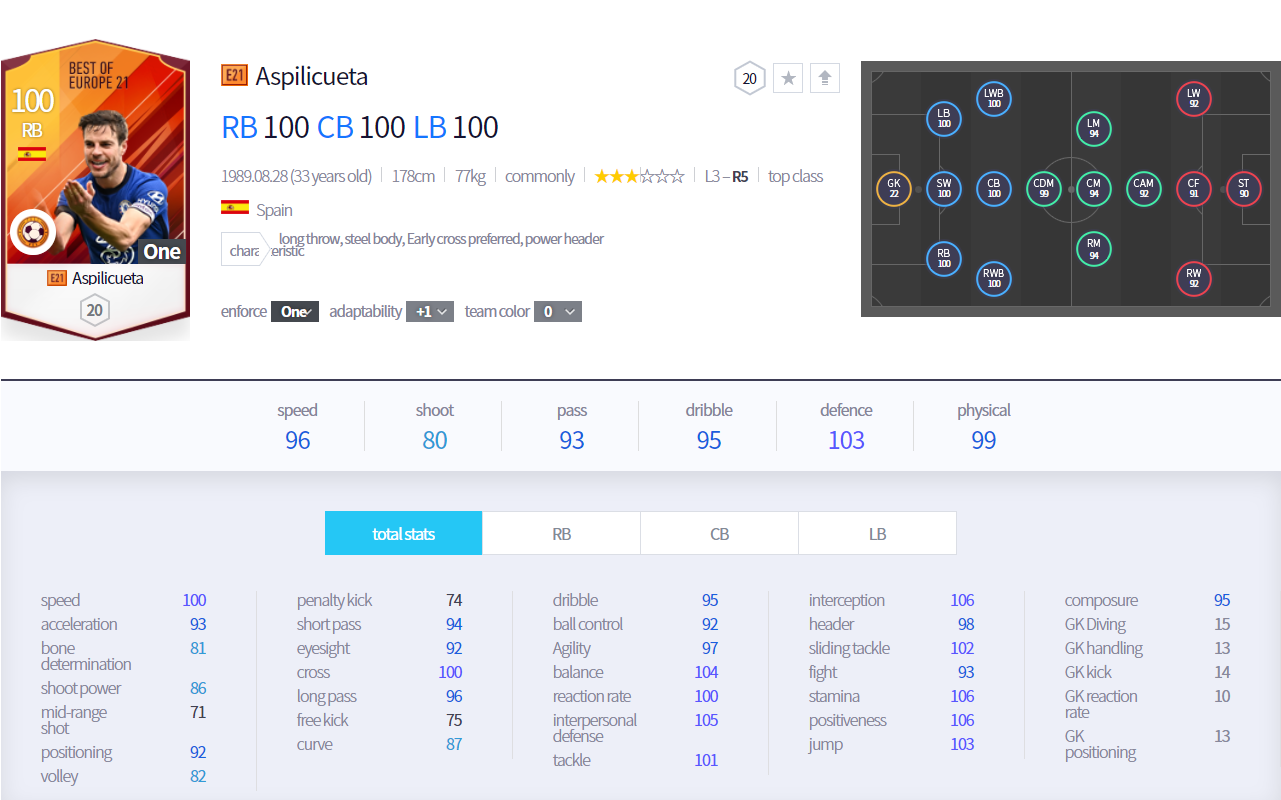Click the RW position circle on the pitch

pyautogui.click(x=1193, y=278)
